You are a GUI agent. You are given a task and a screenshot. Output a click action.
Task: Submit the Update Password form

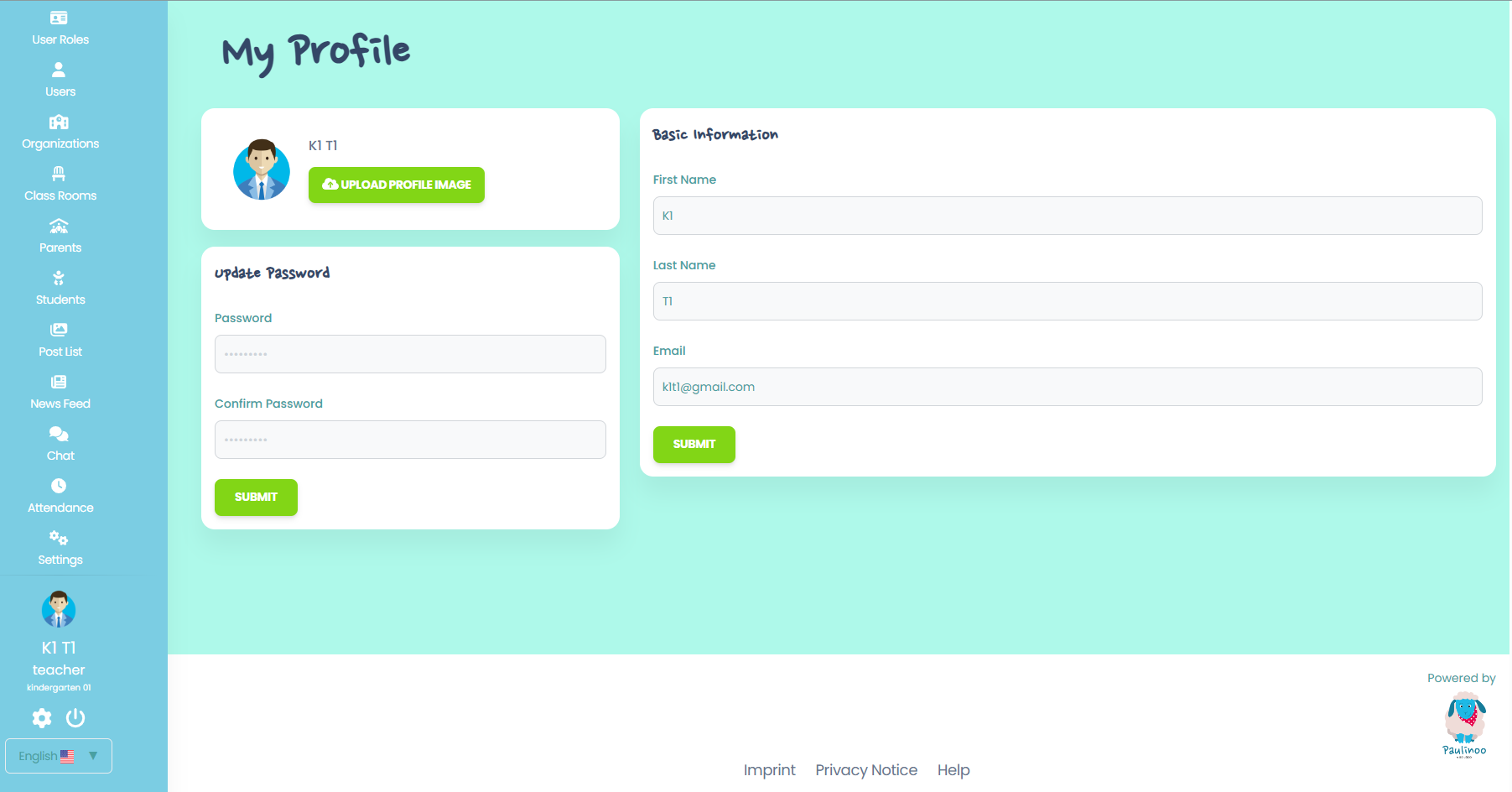256,498
